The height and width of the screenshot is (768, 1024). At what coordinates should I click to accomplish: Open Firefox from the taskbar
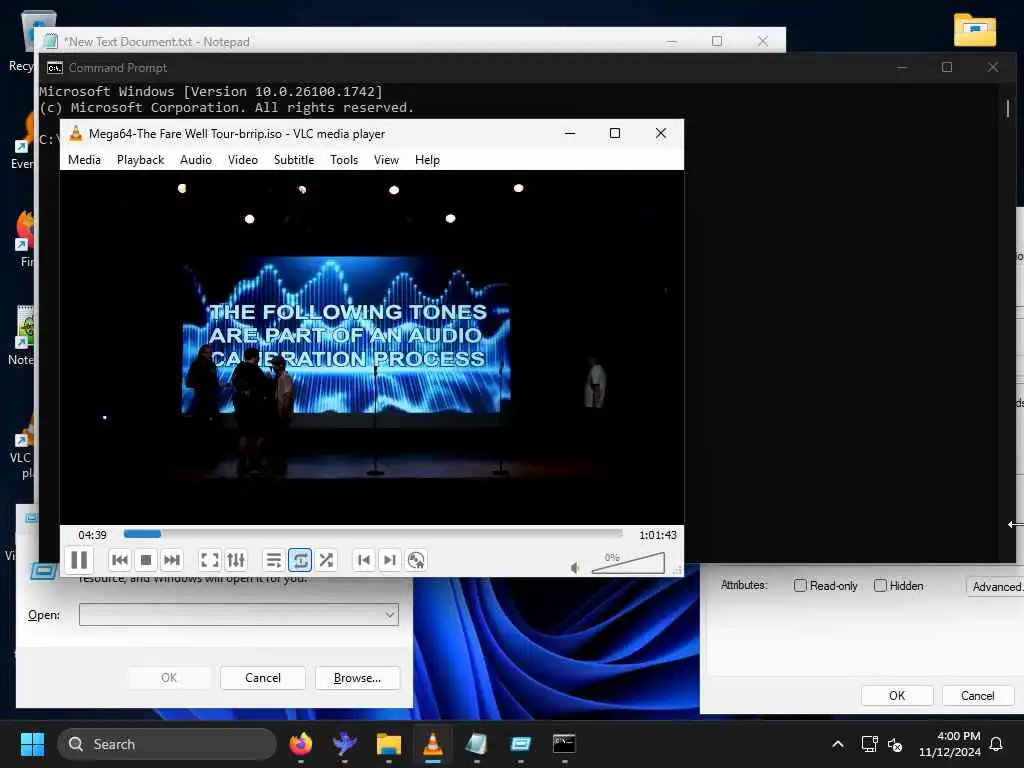300,744
